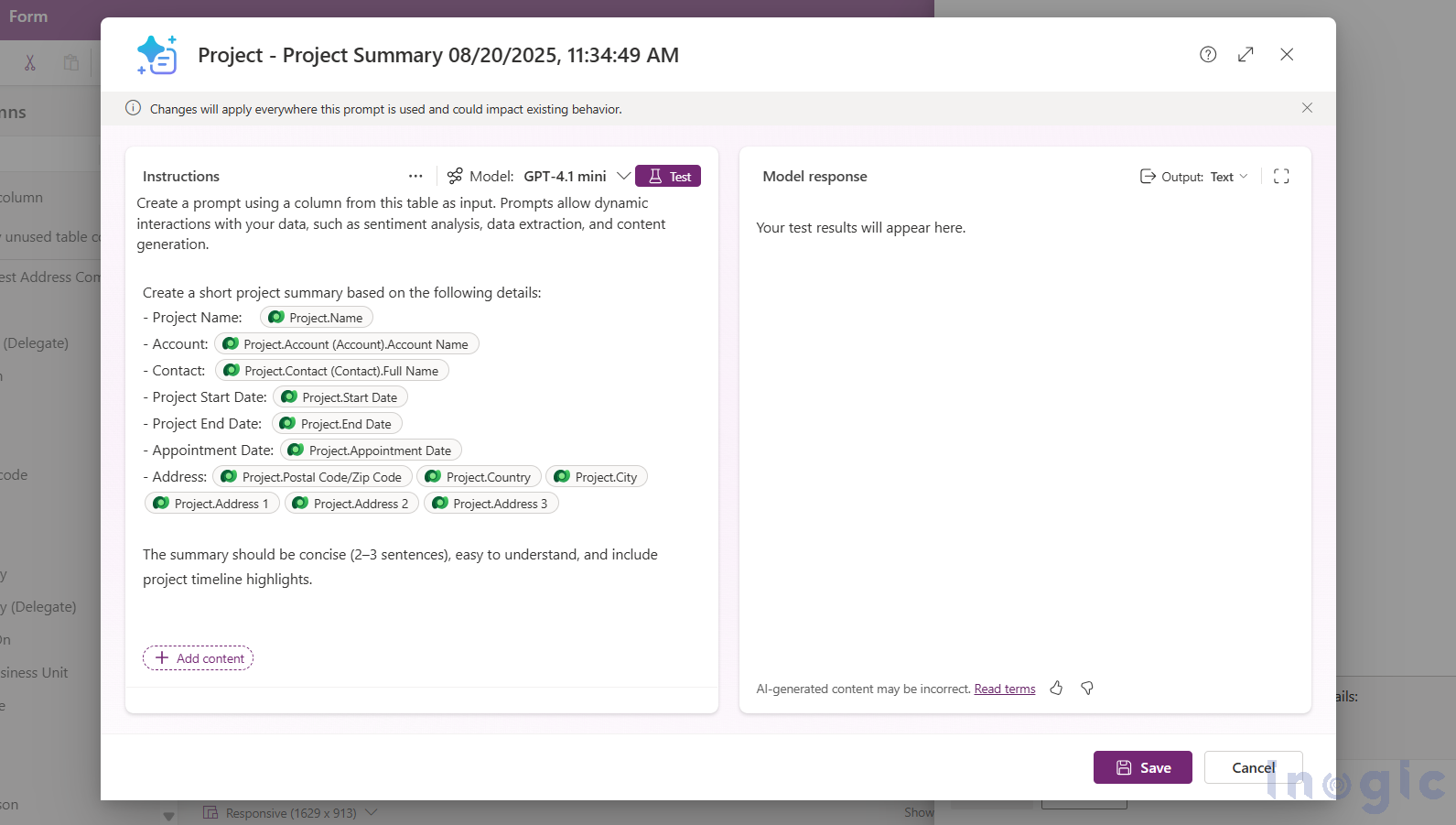Click the Cut scissors icon in background toolbar
Viewport: 1456px width, 825px height.
(x=30, y=62)
